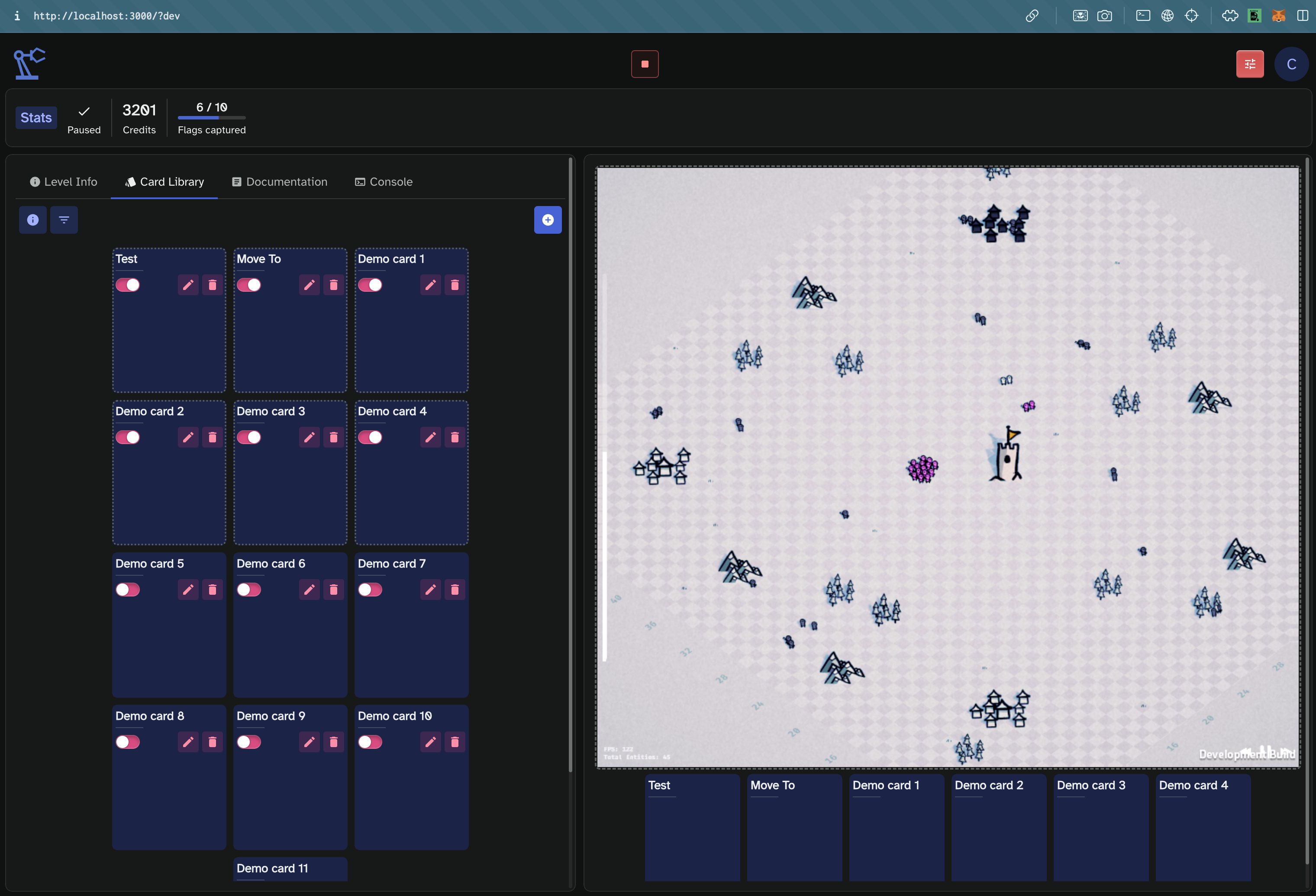
Task: Select Demo card 2 in the hand below the game view
Action: (x=999, y=828)
